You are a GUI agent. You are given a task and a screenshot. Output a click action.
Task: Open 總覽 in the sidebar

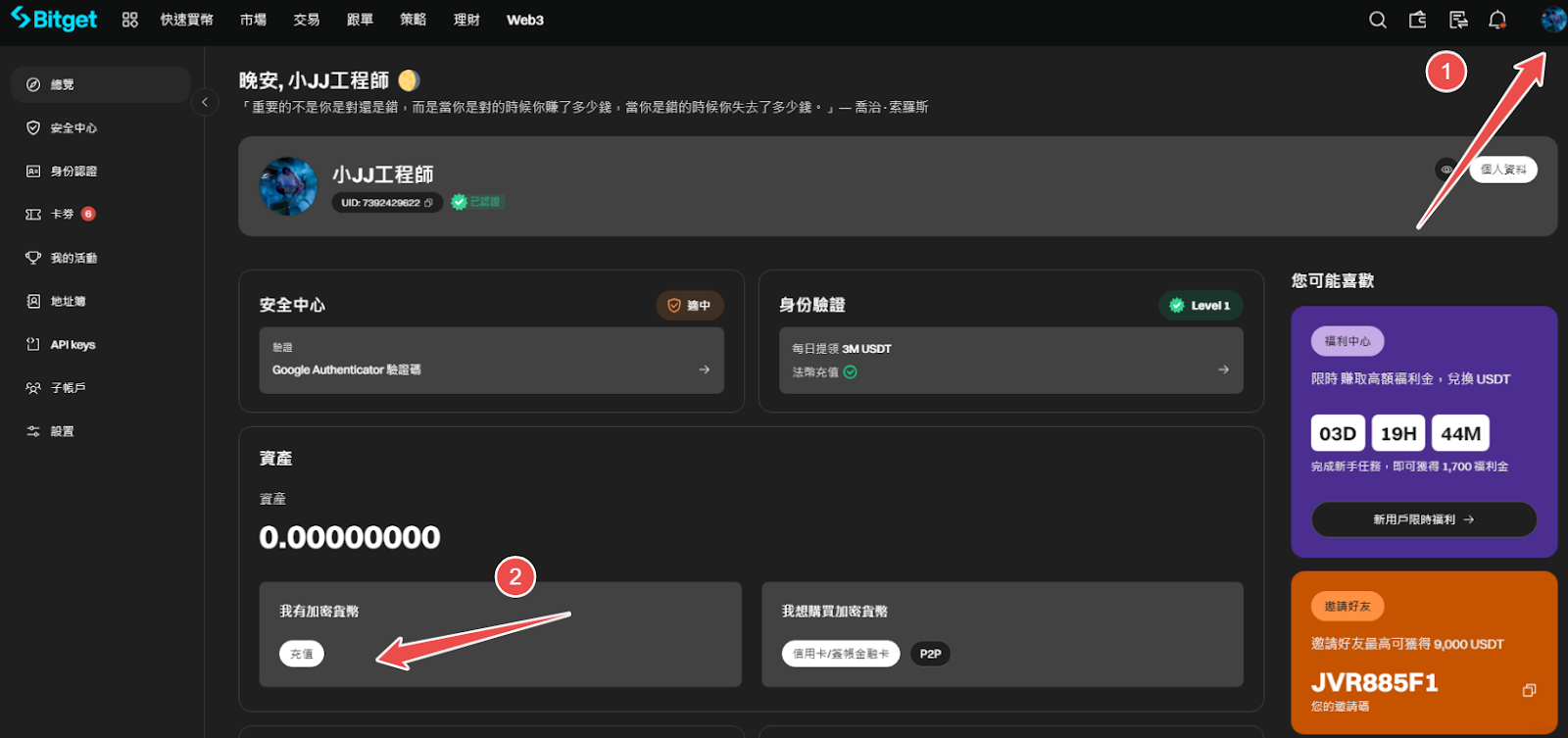click(x=100, y=84)
